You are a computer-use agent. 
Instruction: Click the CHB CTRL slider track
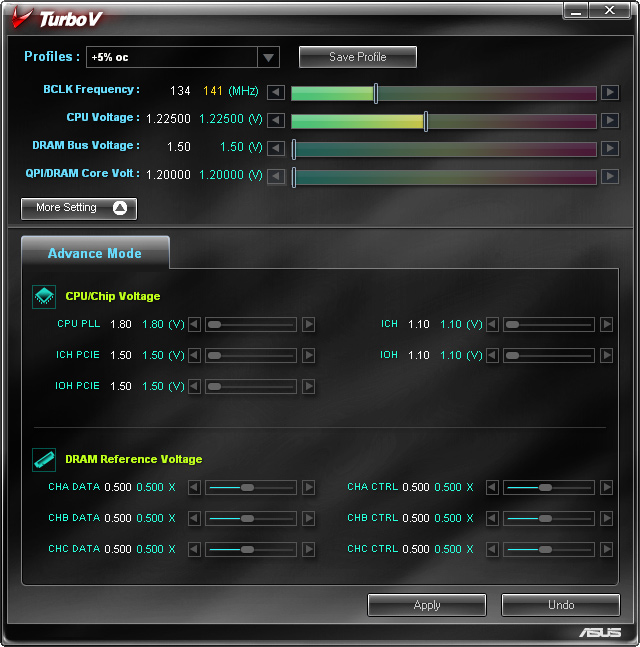[x=549, y=518]
